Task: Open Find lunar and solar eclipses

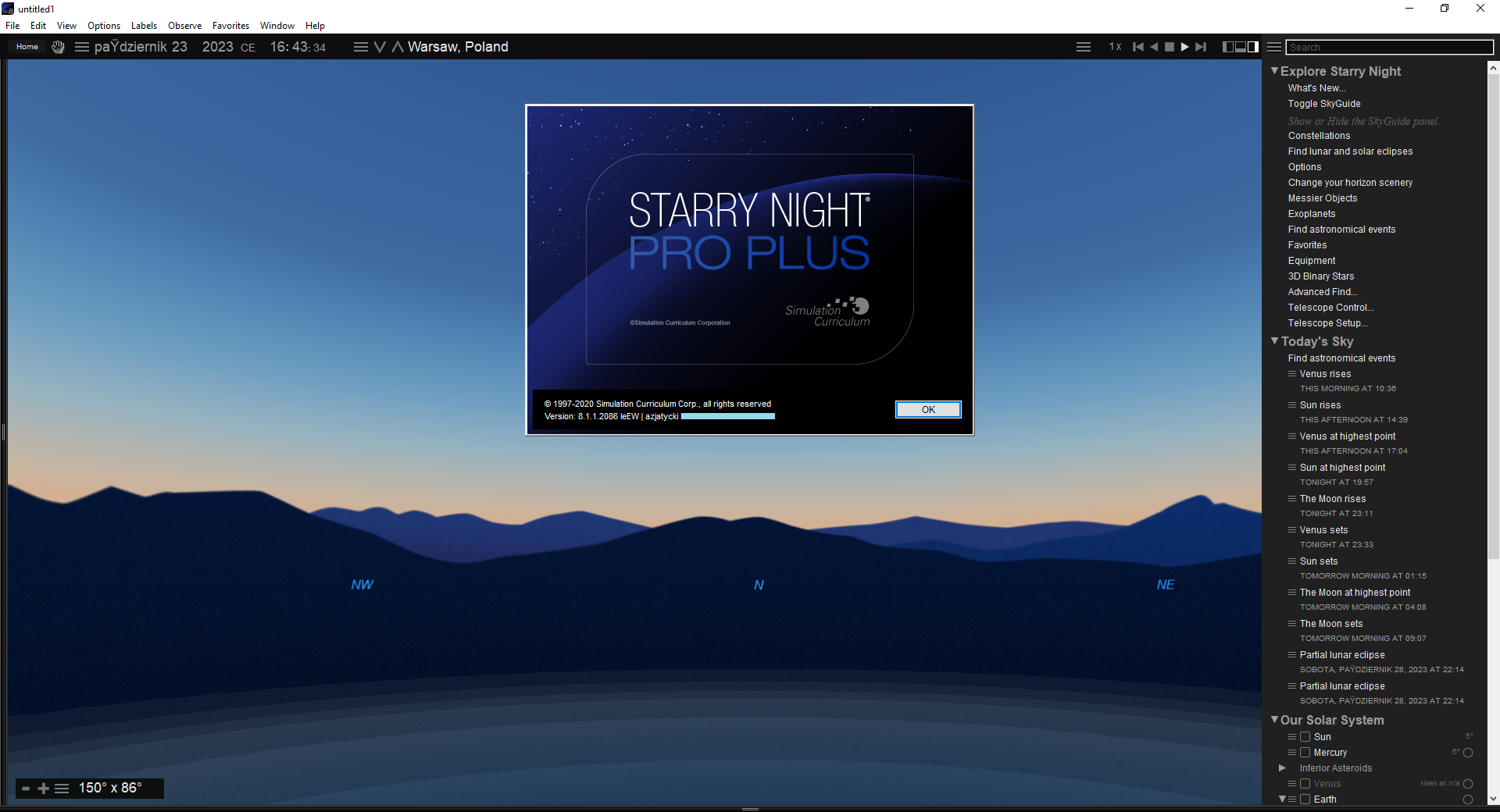Action: [1350, 151]
